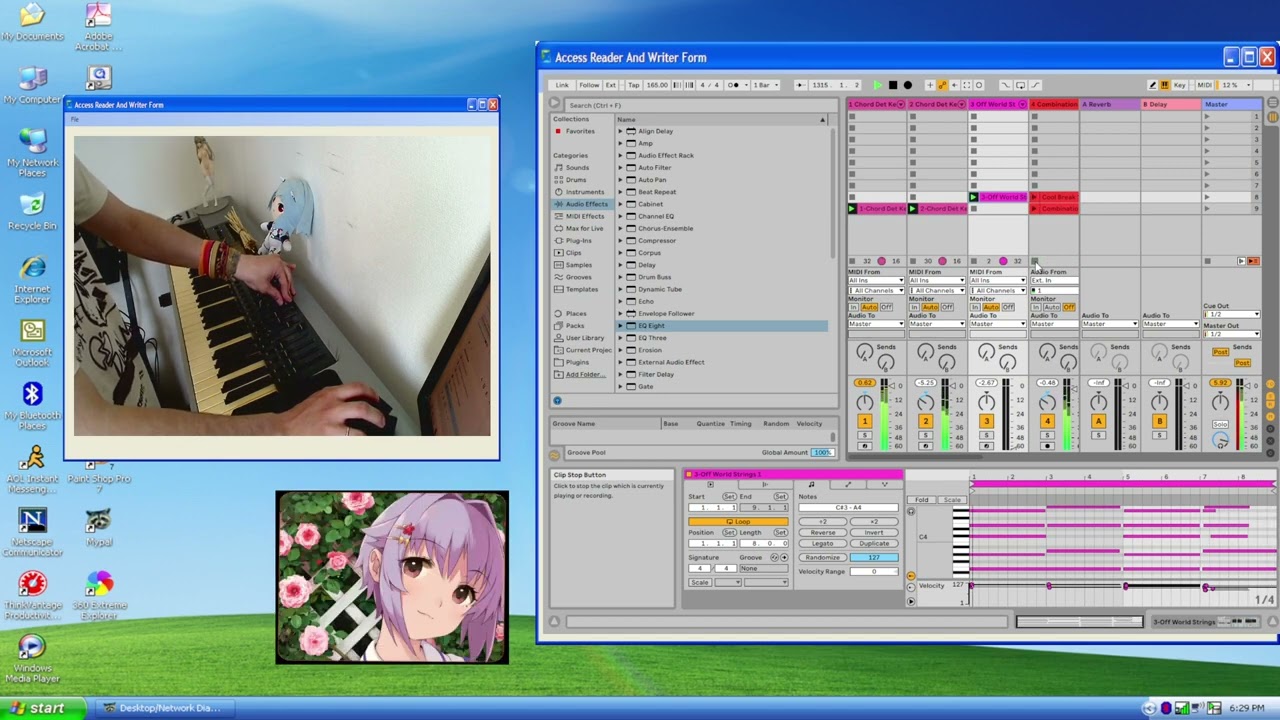This screenshot has height=720, width=1280.
Task: Select the Drums browser category
Action: [x=576, y=180]
